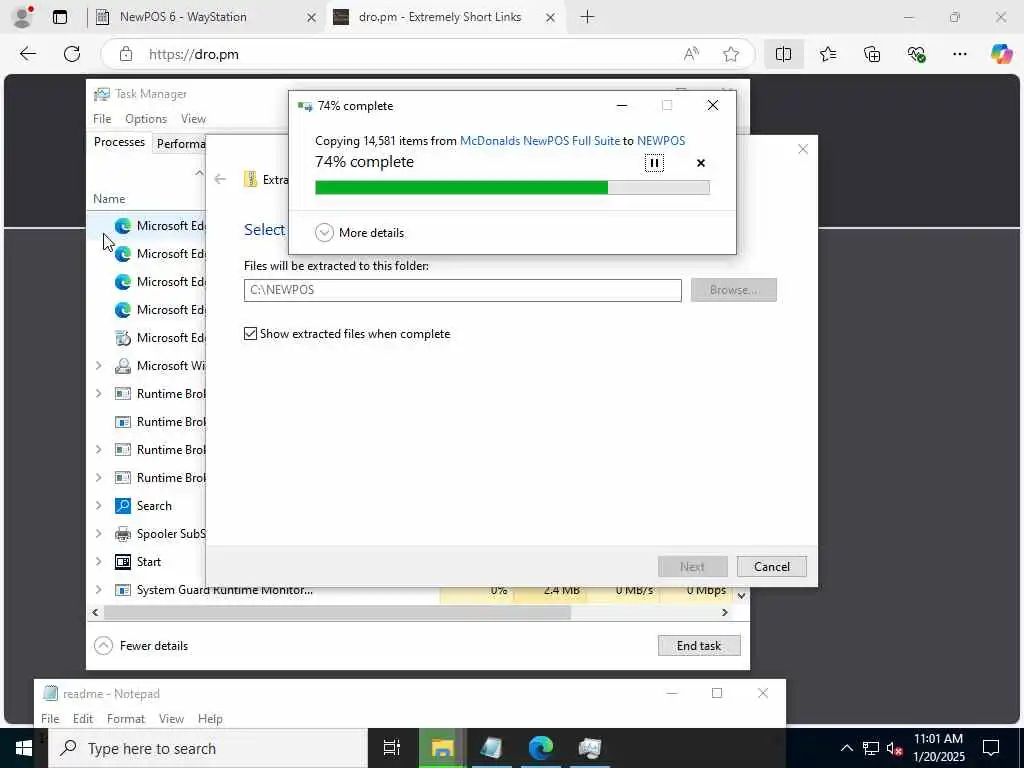Open the Windows Start menu
The width and height of the screenshot is (1024, 768).
click(24, 748)
